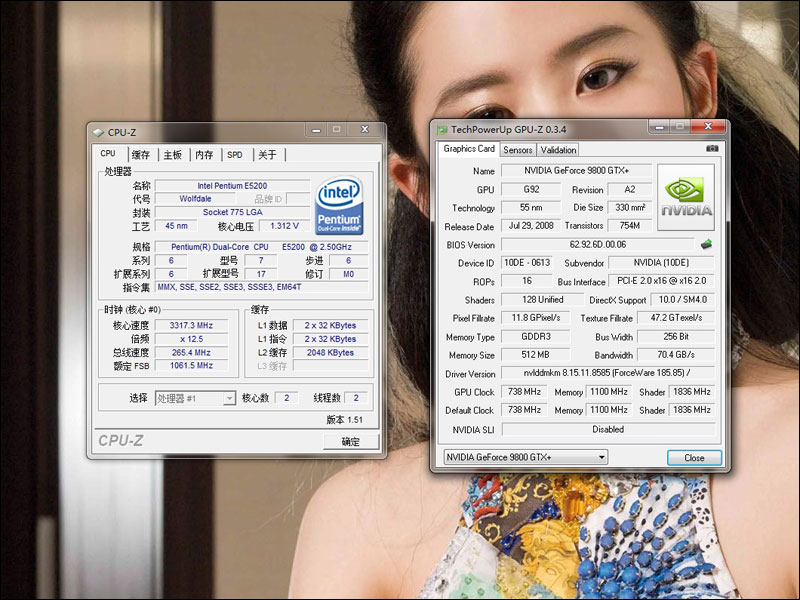
Task: Click the 2048 KBytes L2 cache value
Action: pyautogui.click(x=330, y=353)
